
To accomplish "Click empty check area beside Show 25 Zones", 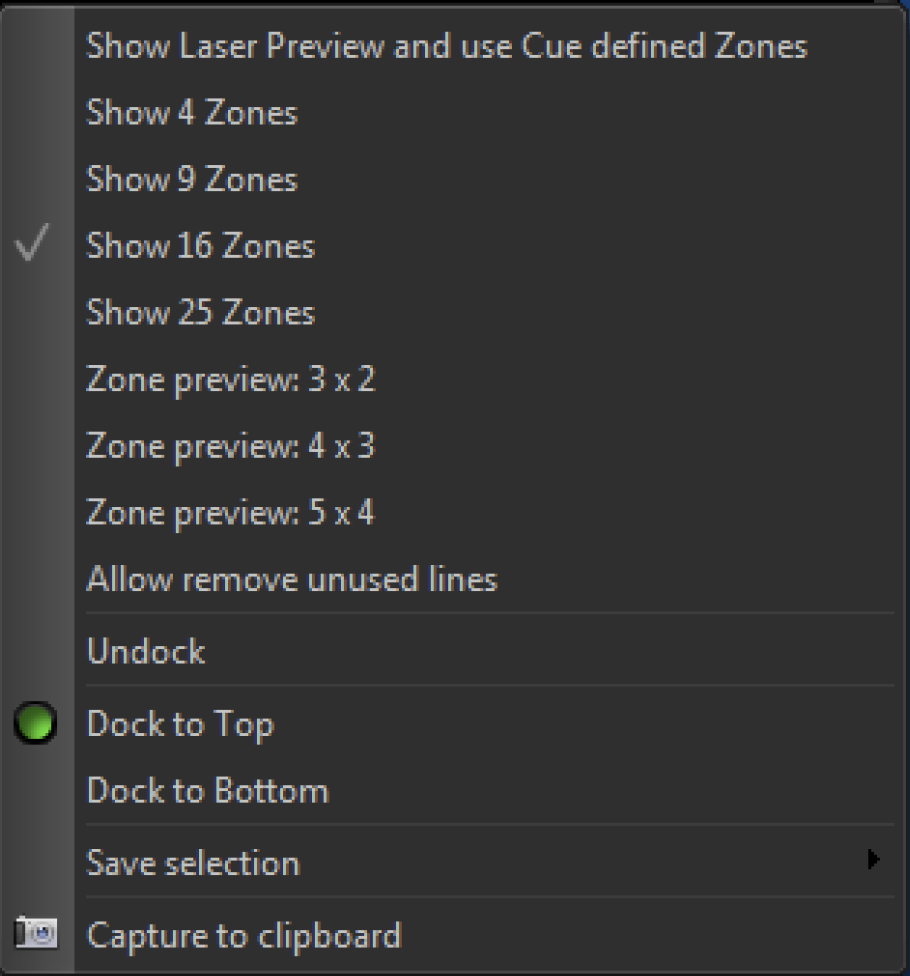I will coord(36,312).
